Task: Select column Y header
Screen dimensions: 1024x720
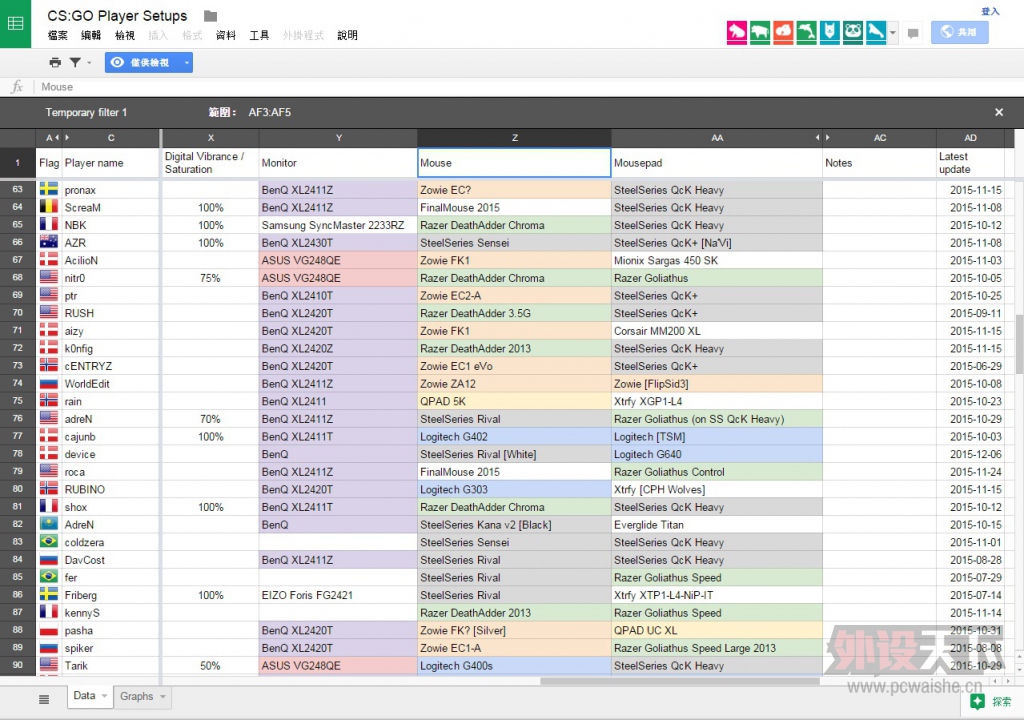Action: coord(338,138)
